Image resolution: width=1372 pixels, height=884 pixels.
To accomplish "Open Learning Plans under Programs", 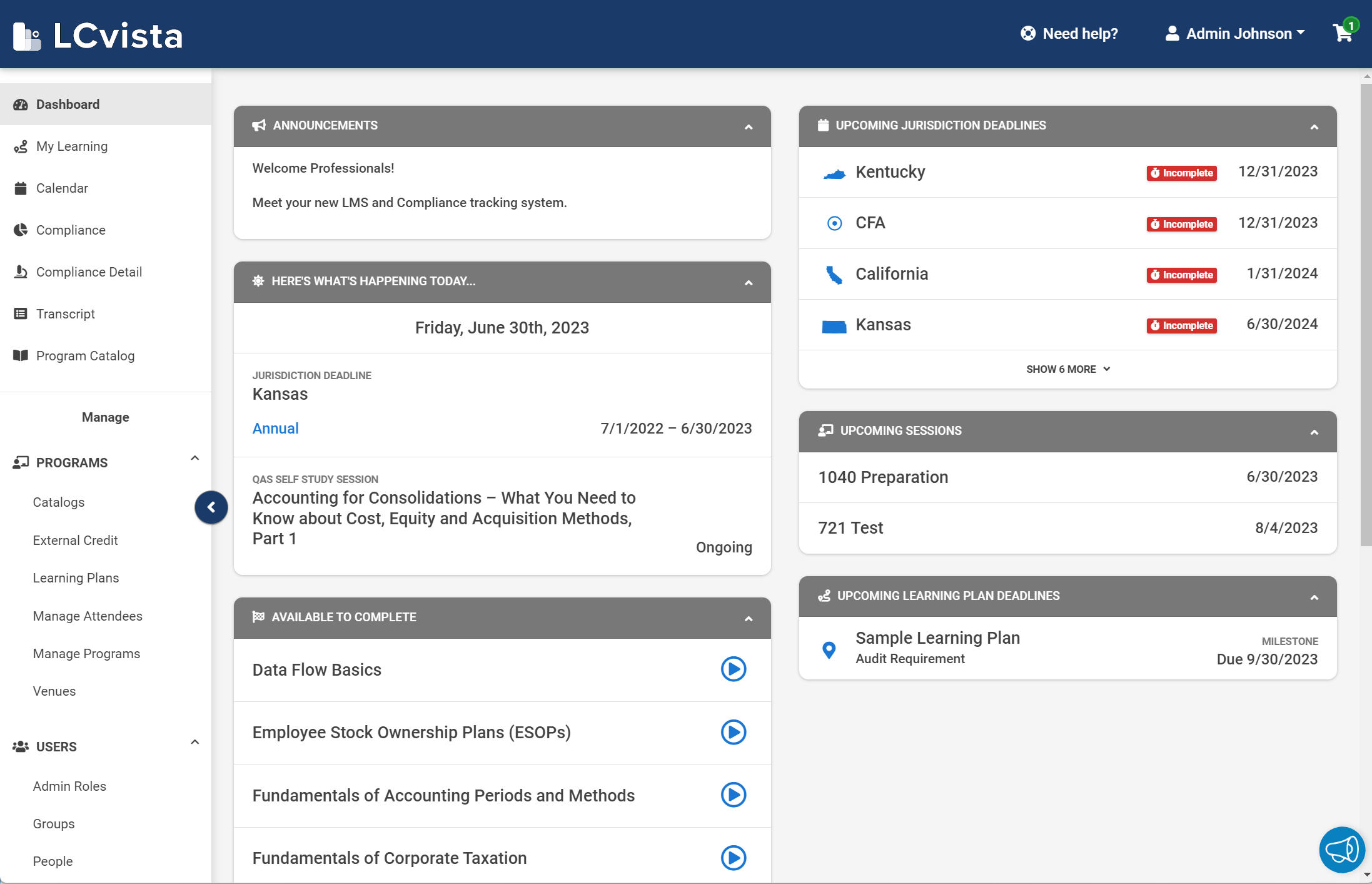I will pyautogui.click(x=76, y=578).
